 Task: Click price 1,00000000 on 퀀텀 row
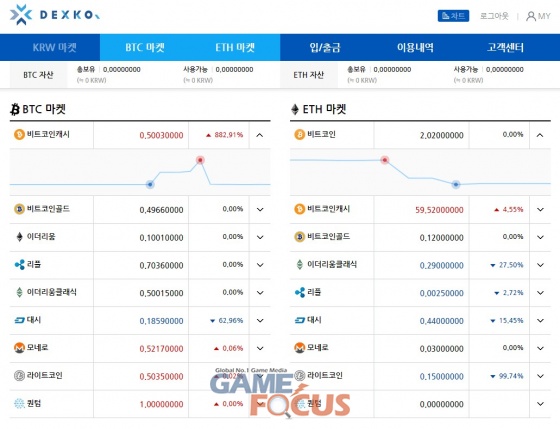click(161, 404)
